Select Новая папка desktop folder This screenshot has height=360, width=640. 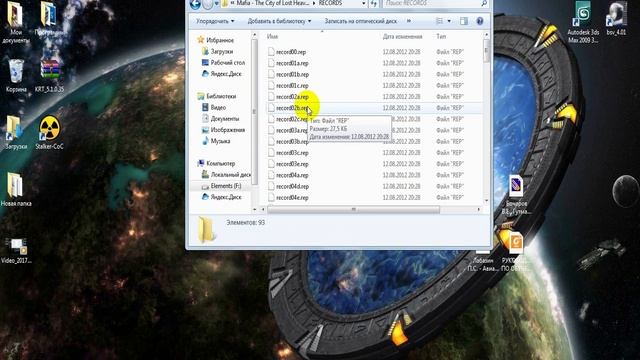pos(16,189)
